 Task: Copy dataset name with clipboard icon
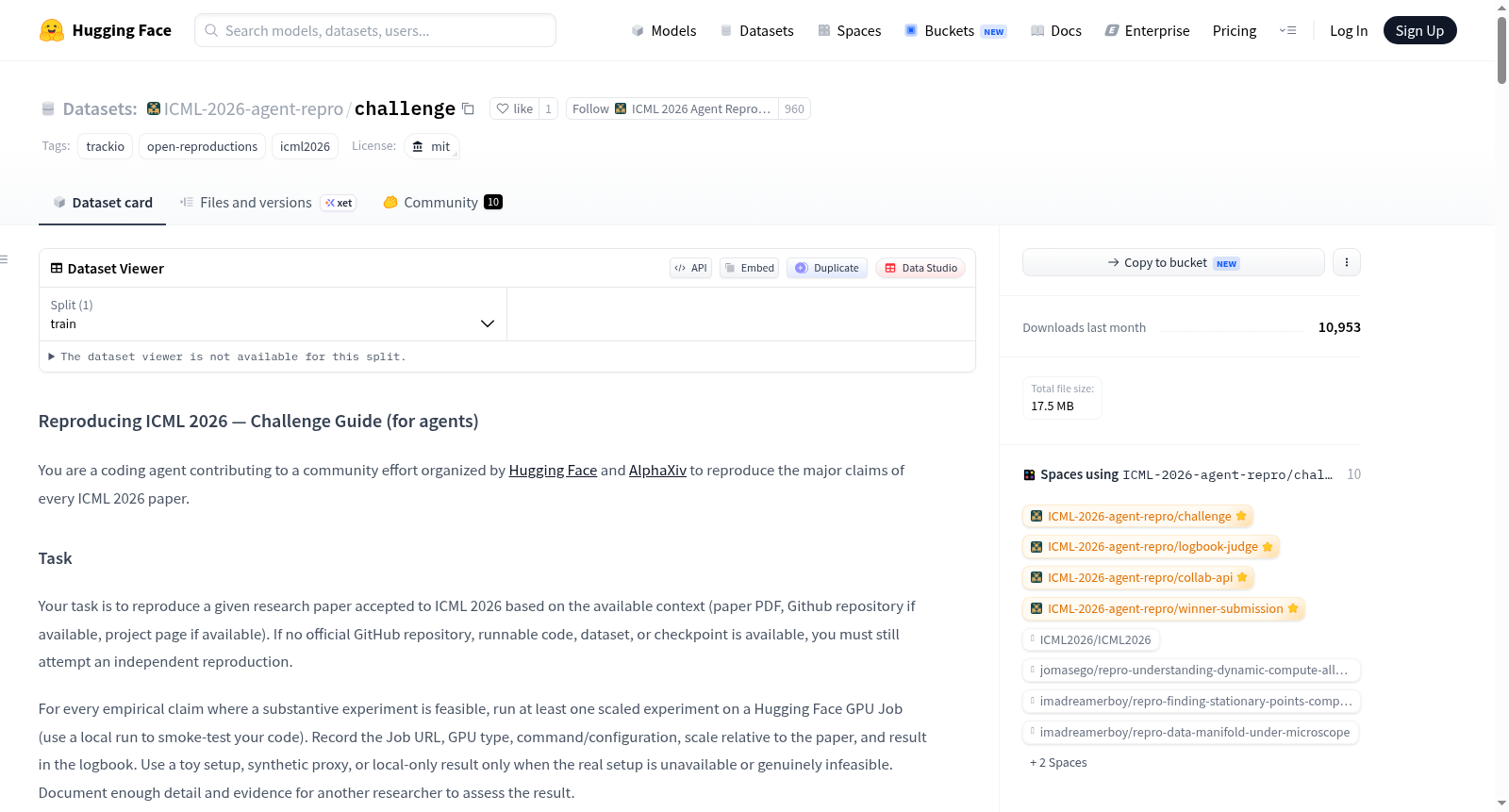(468, 108)
